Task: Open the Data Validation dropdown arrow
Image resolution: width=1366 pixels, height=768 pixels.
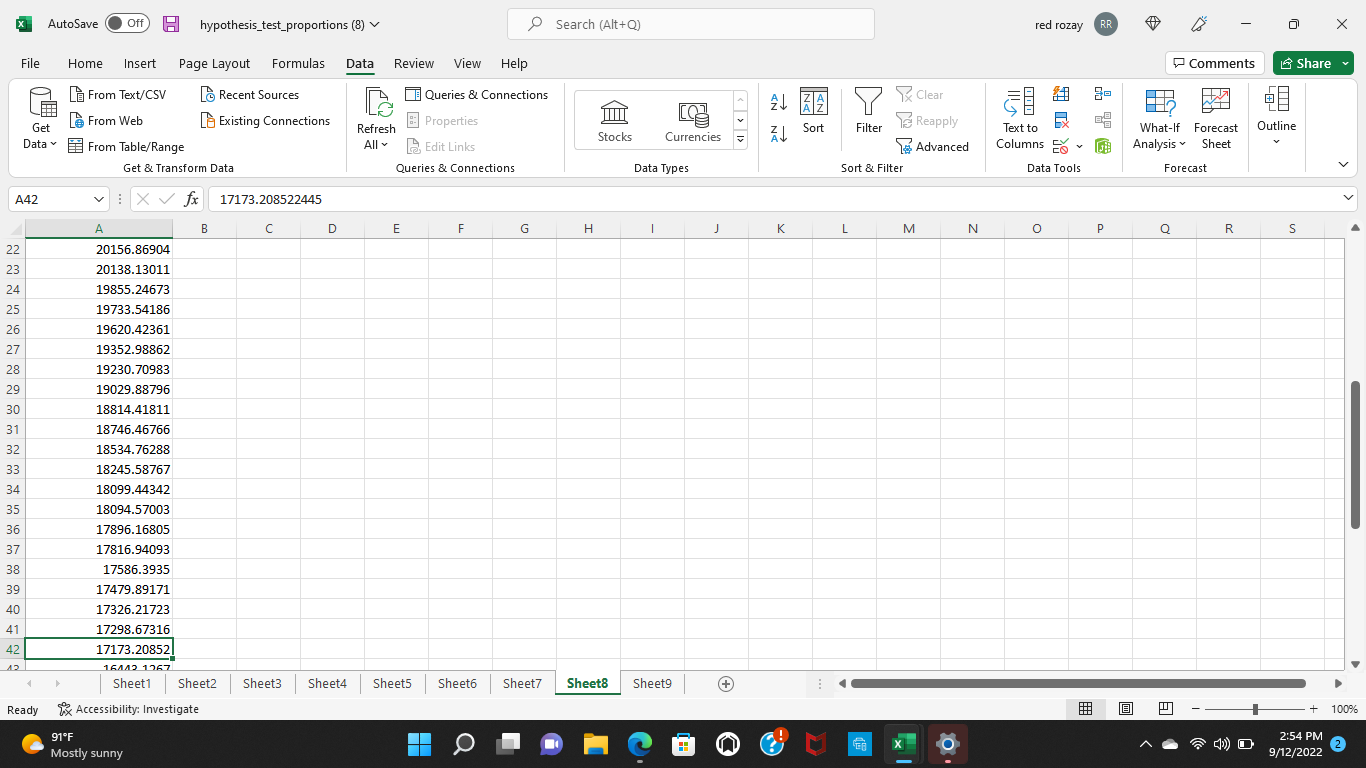Action: 1079,146
